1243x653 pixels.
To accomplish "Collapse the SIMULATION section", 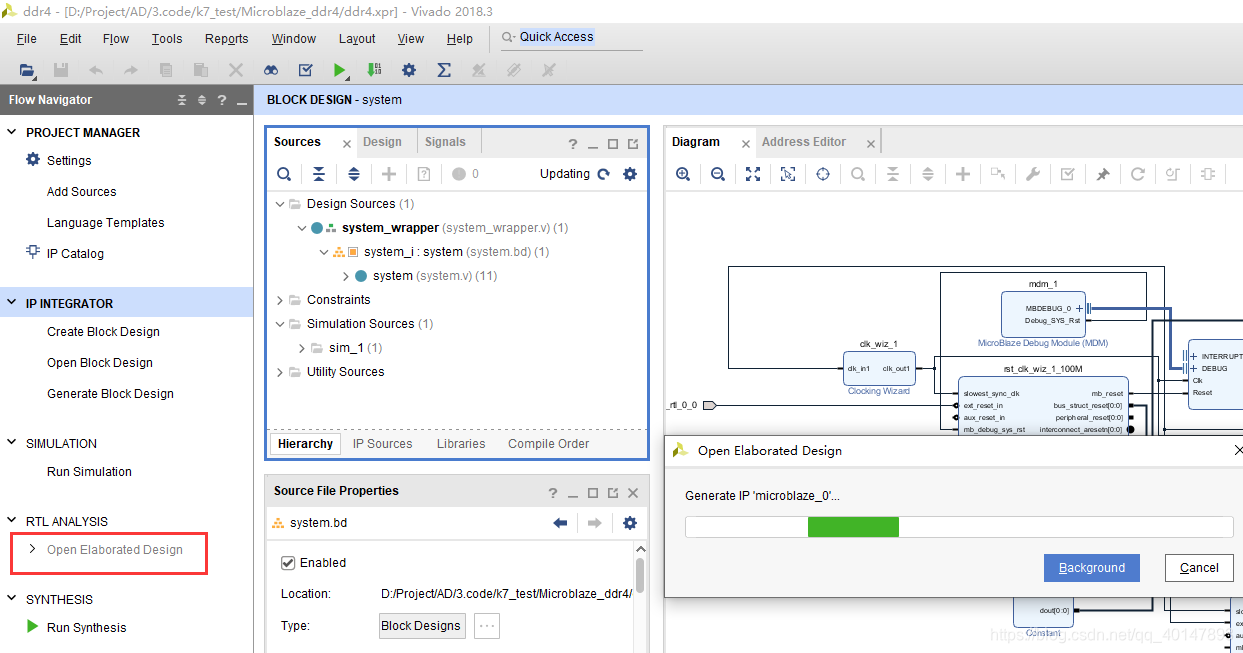I will pyautogui.click(x=12, y=443).
